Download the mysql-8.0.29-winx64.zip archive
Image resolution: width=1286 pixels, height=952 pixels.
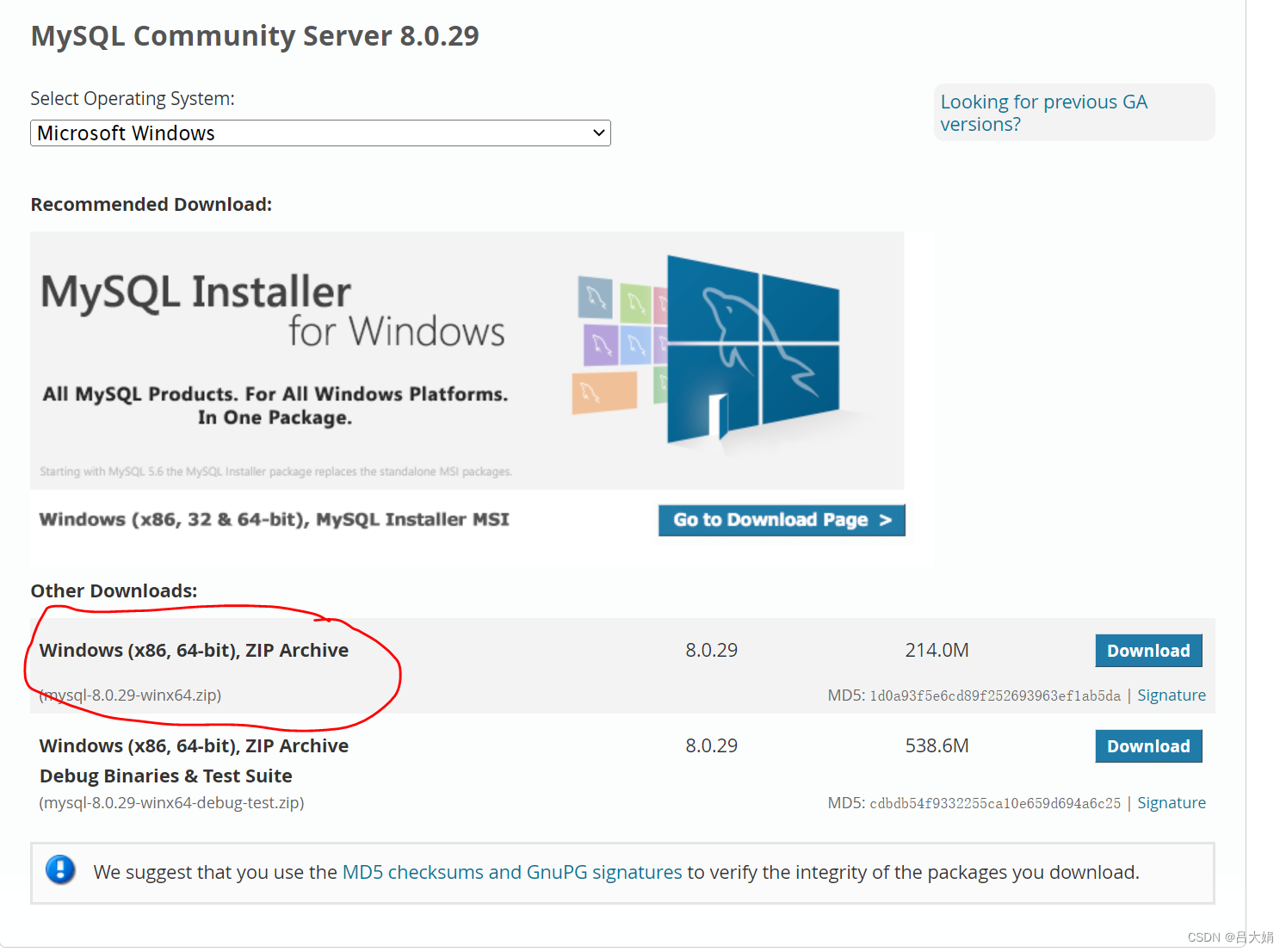[1148, 651]
